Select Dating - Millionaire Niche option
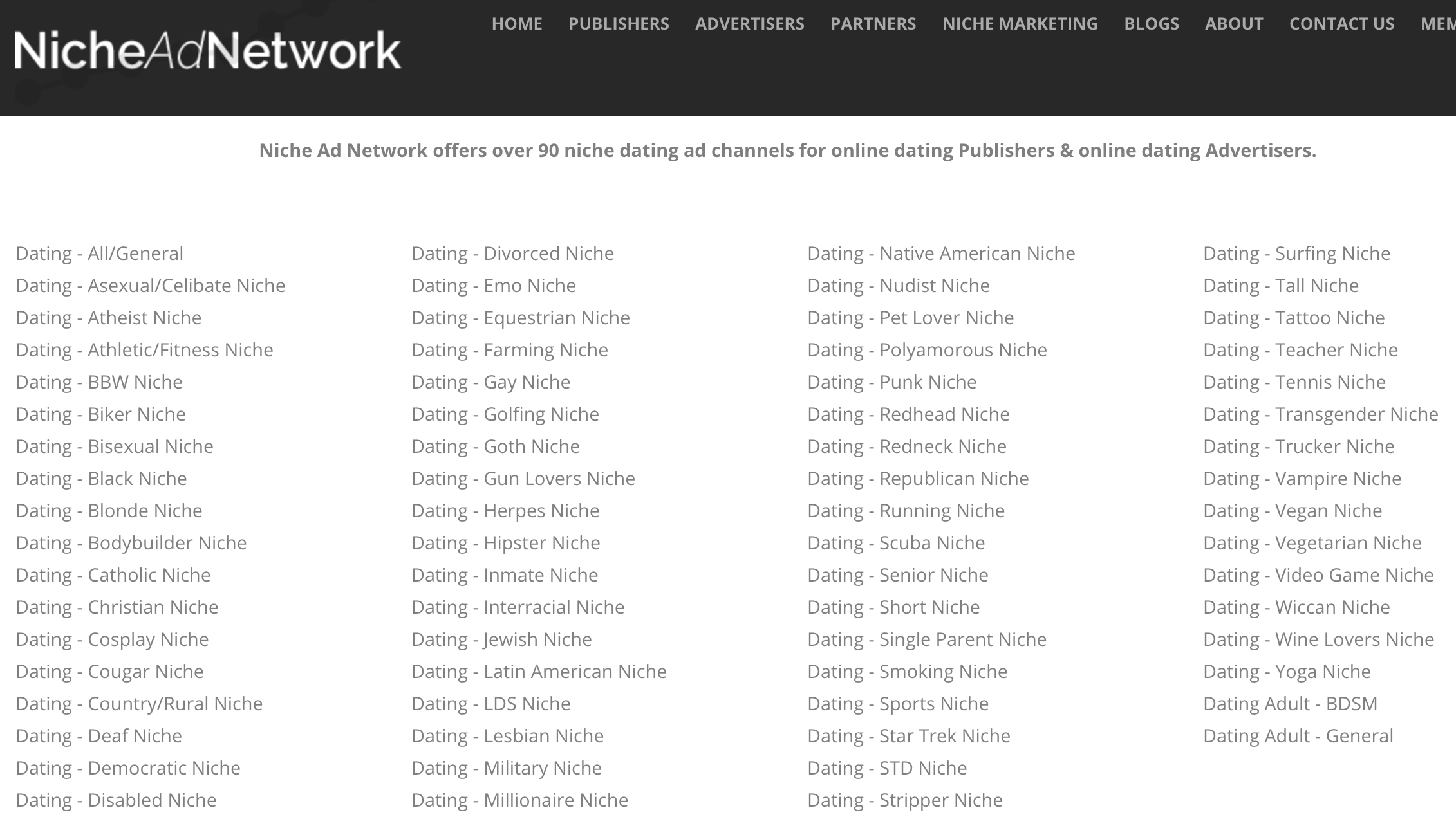Image resolution: width=1456 pixels, height=826 pixels. tap(519, 800)
